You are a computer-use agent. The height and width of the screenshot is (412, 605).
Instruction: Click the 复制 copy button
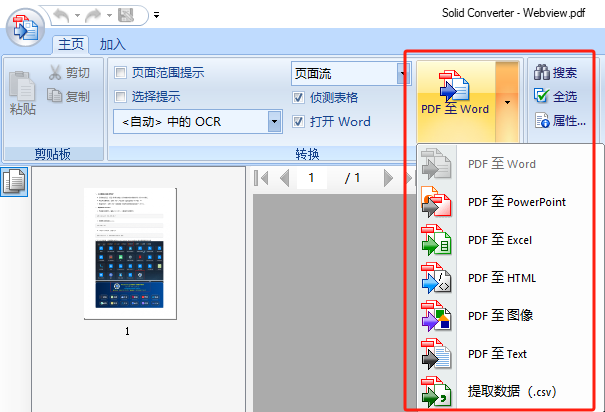(69, 96)
